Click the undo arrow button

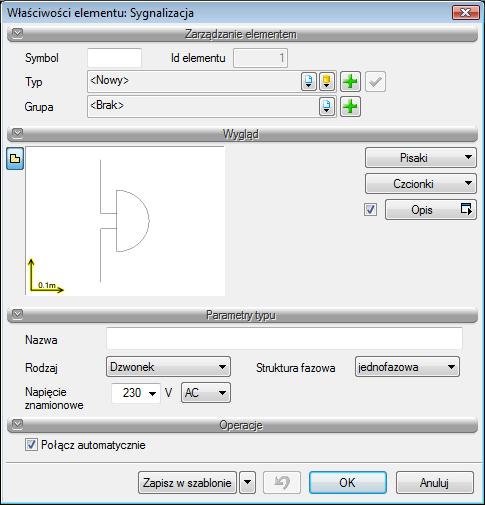point(282,482)
